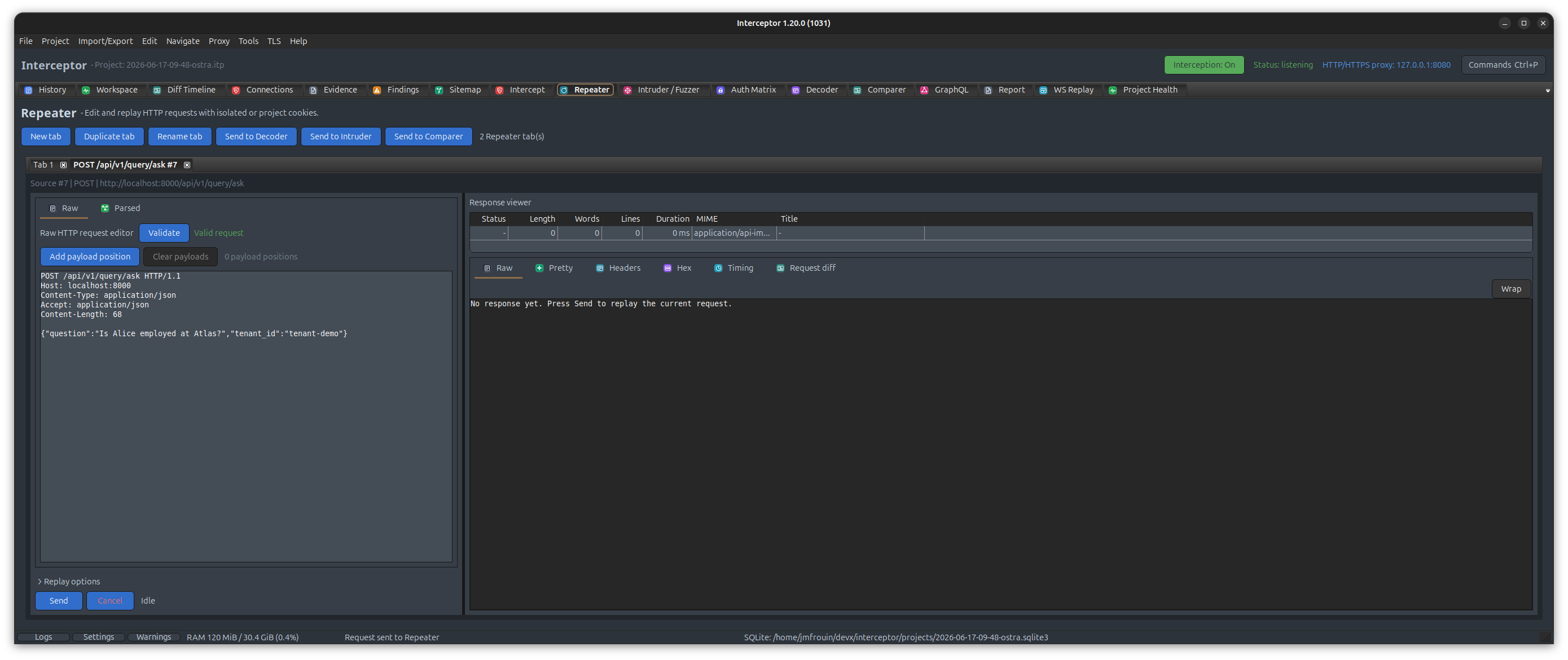
Task: Toggle Wrap in the response viewer
Action: pos(1511,289)
